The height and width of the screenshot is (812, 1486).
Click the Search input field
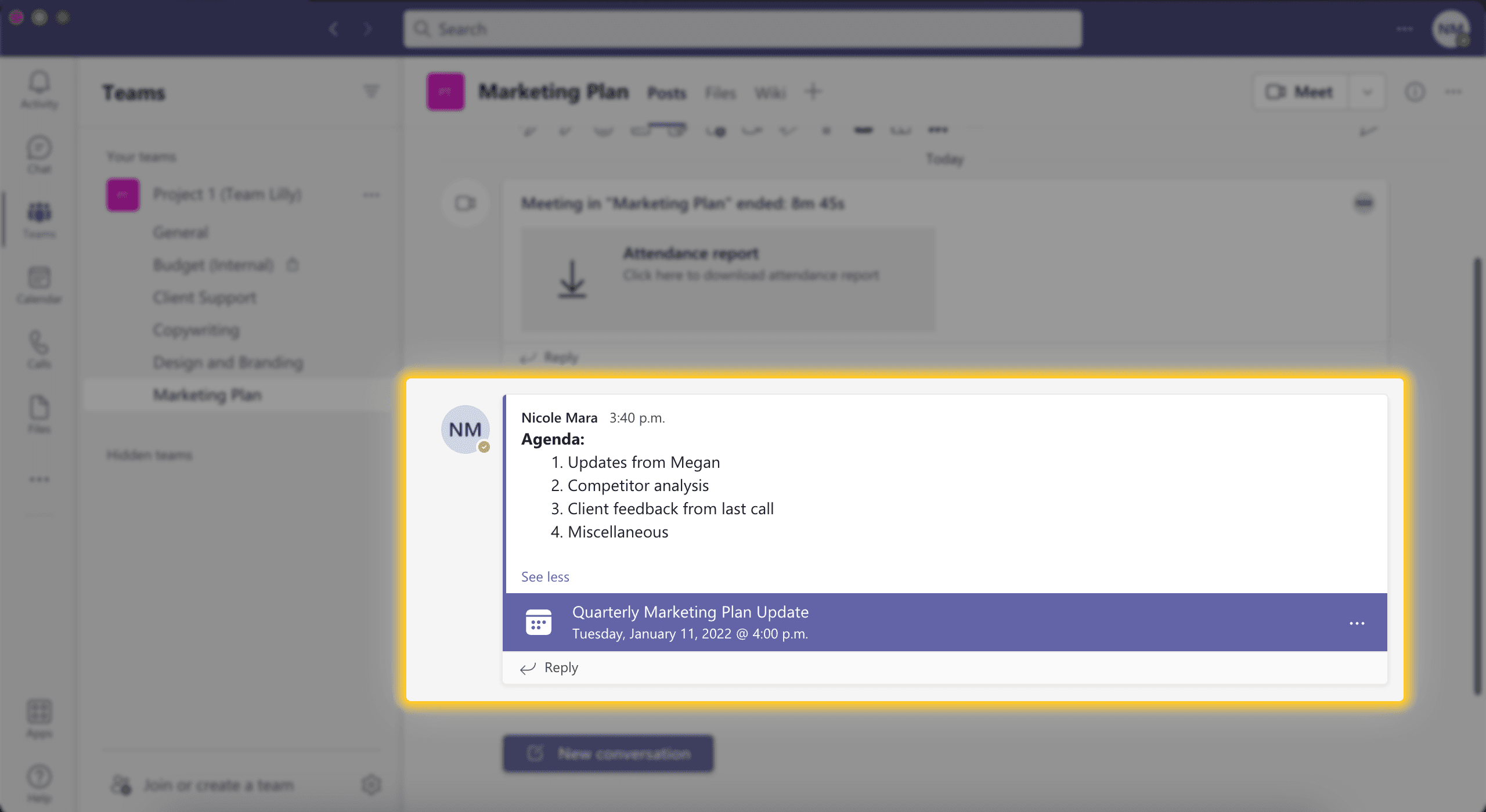(744, 27)
